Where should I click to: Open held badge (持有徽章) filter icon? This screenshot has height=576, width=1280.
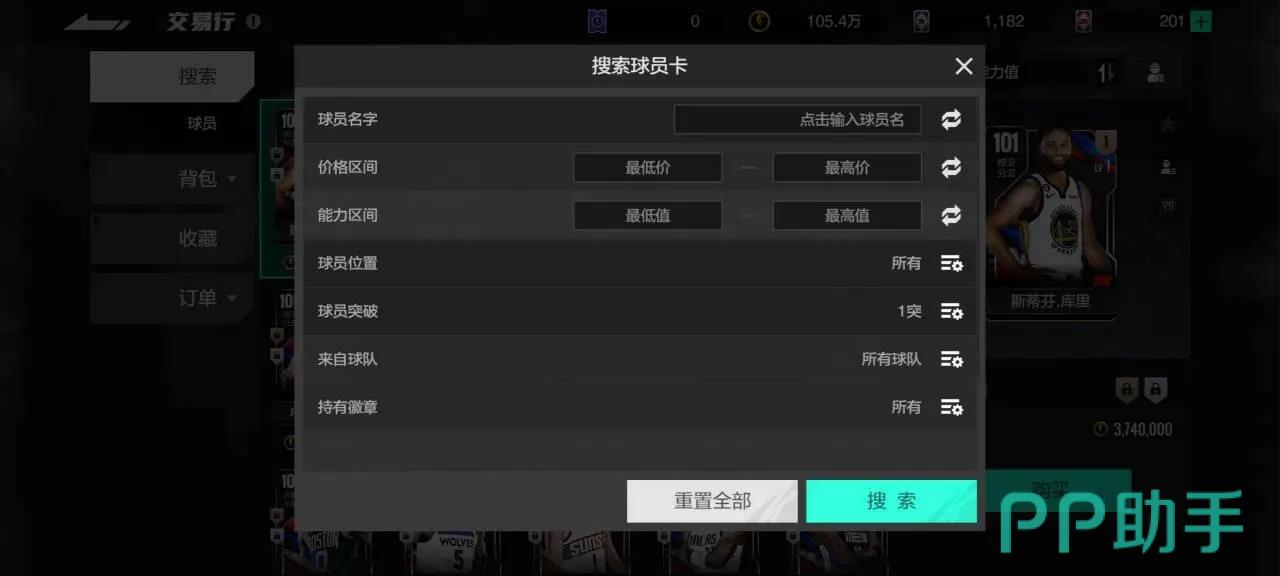point(951,408)
